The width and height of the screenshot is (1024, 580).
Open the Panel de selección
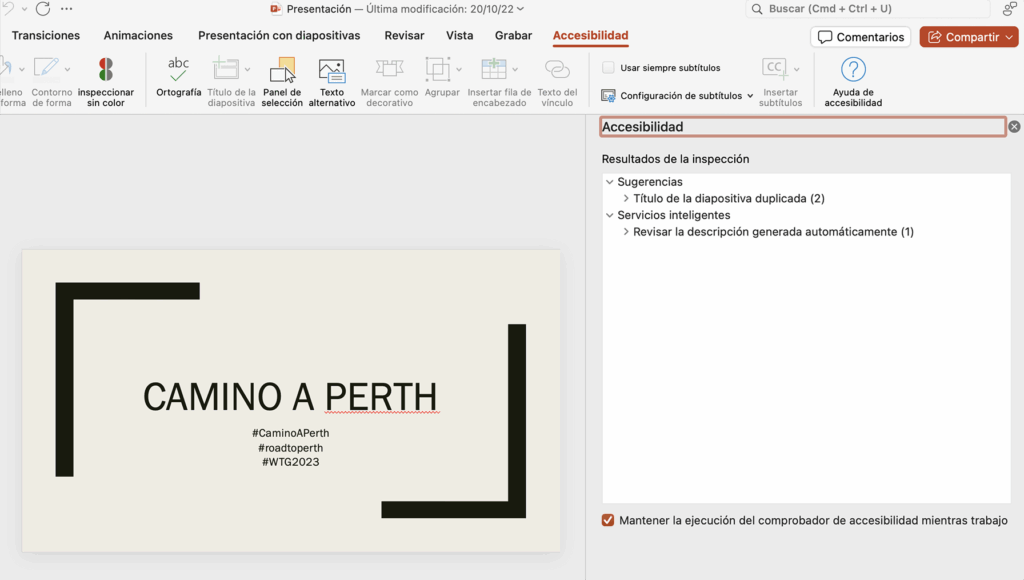(x=282, y=80)
